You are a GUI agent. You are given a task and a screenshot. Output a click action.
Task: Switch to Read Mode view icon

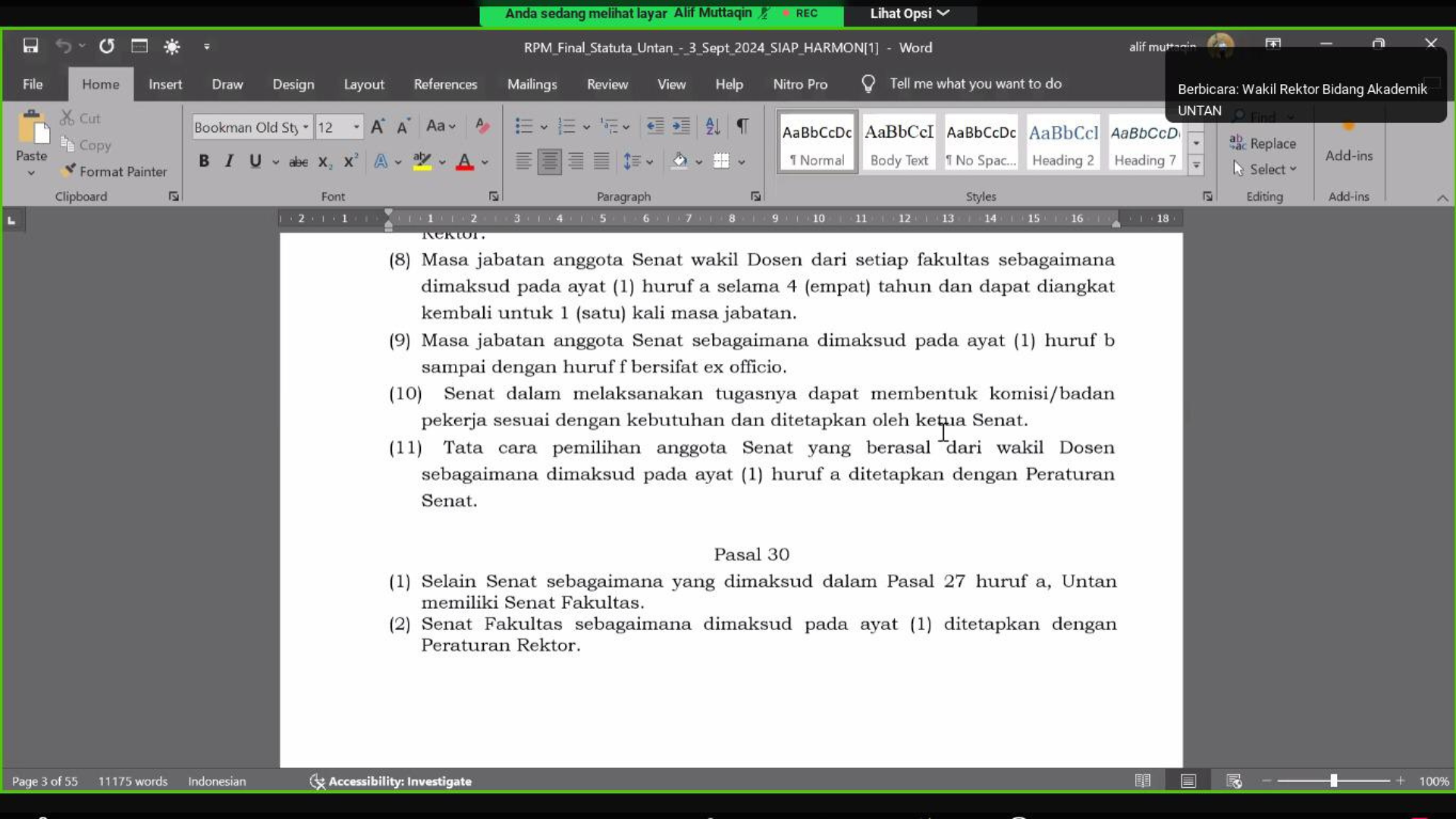[1143, 781]
